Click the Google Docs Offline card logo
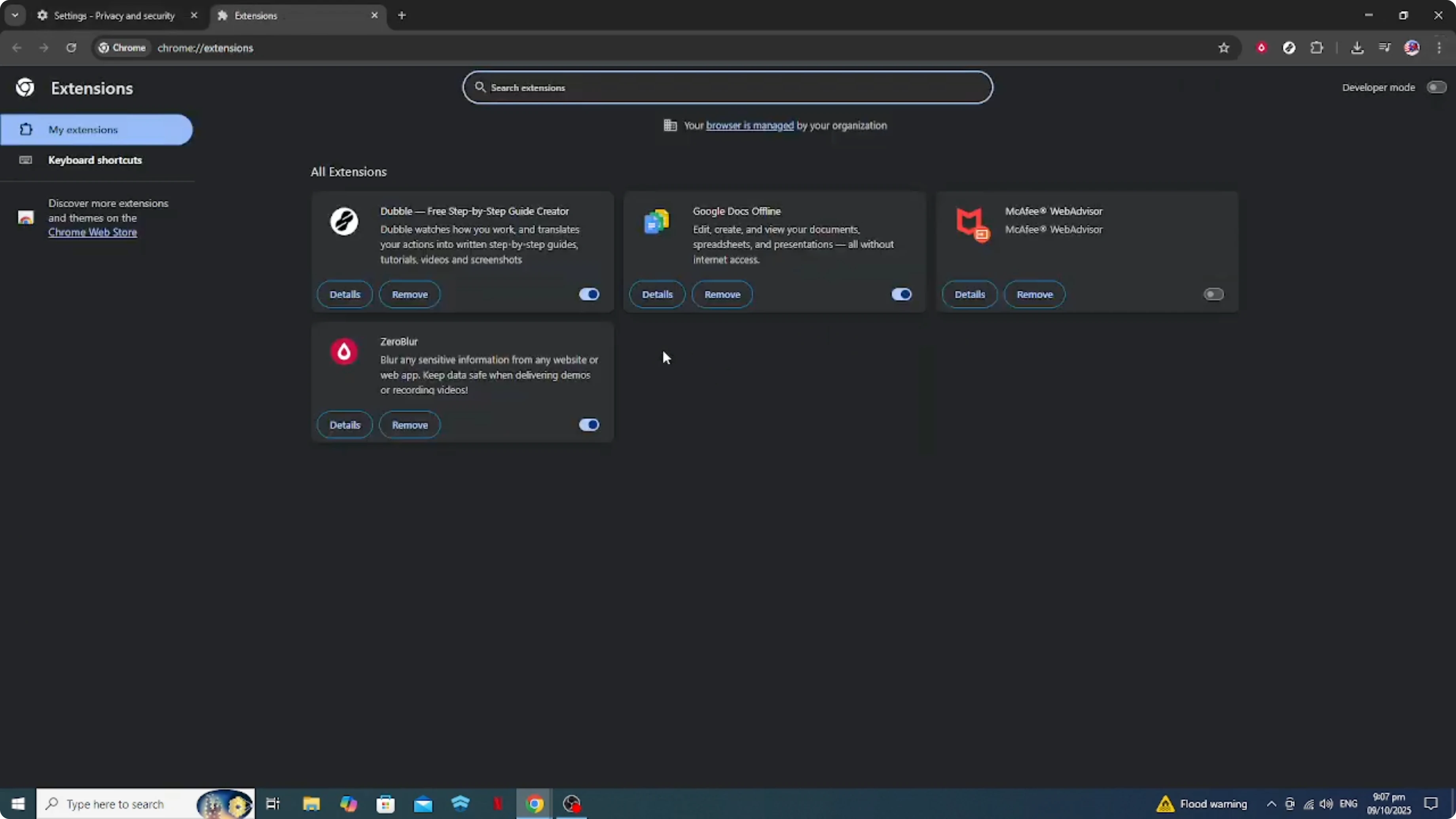 (x=656, y=221)
